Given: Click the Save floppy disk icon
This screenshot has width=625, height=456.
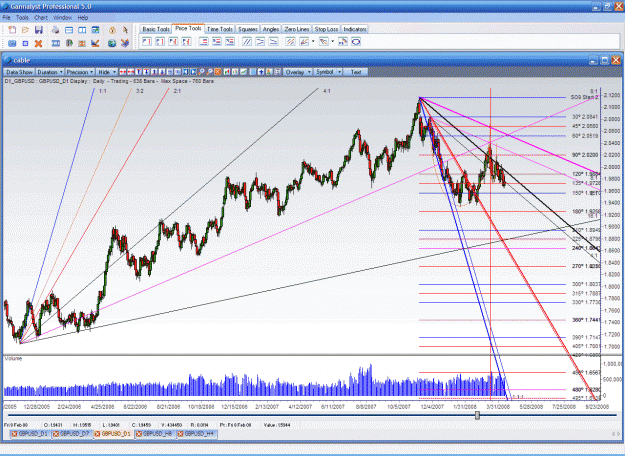Looking at the screenshot, I should coord(39,30).
